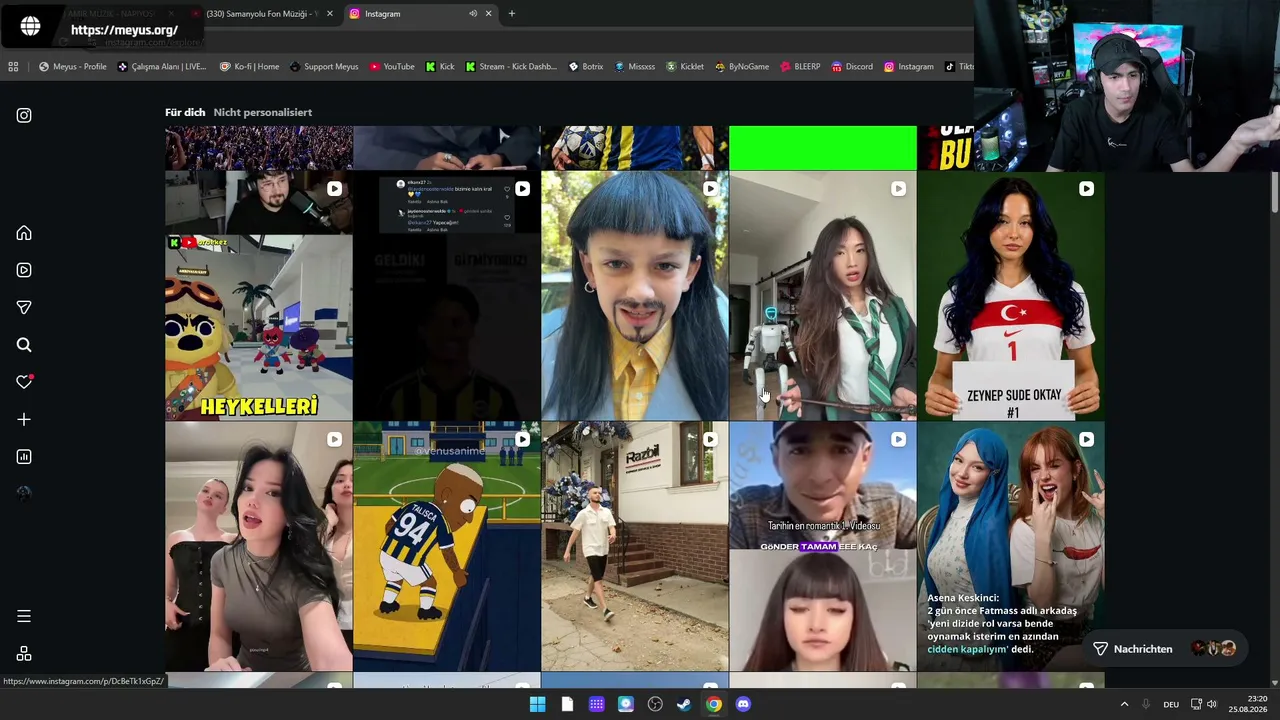
Task: Click the bottom sidebar Meta apps icon
Action: pos(24,654)
